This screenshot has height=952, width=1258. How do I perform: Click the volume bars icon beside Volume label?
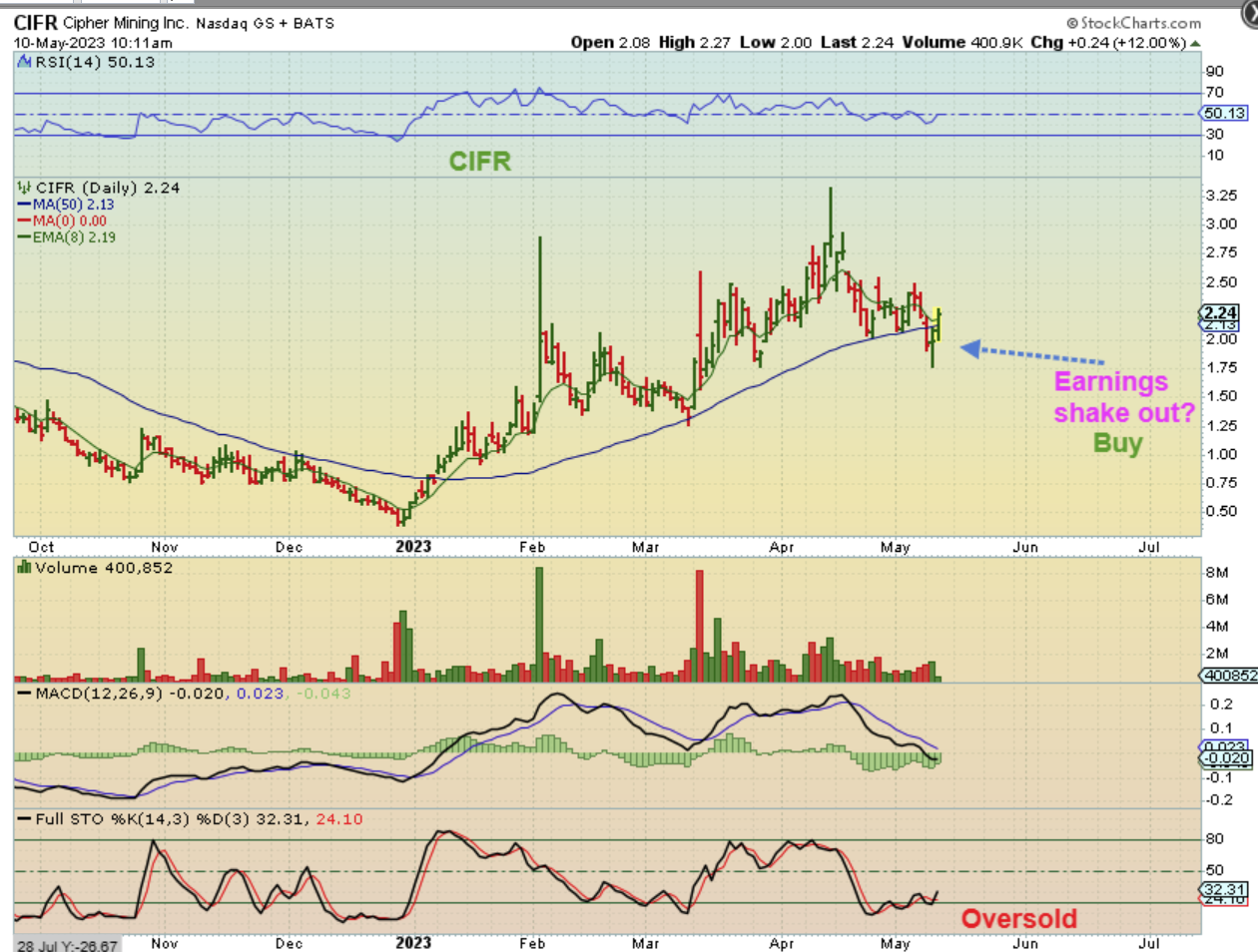pyautogui.click(x=25, y=568)
